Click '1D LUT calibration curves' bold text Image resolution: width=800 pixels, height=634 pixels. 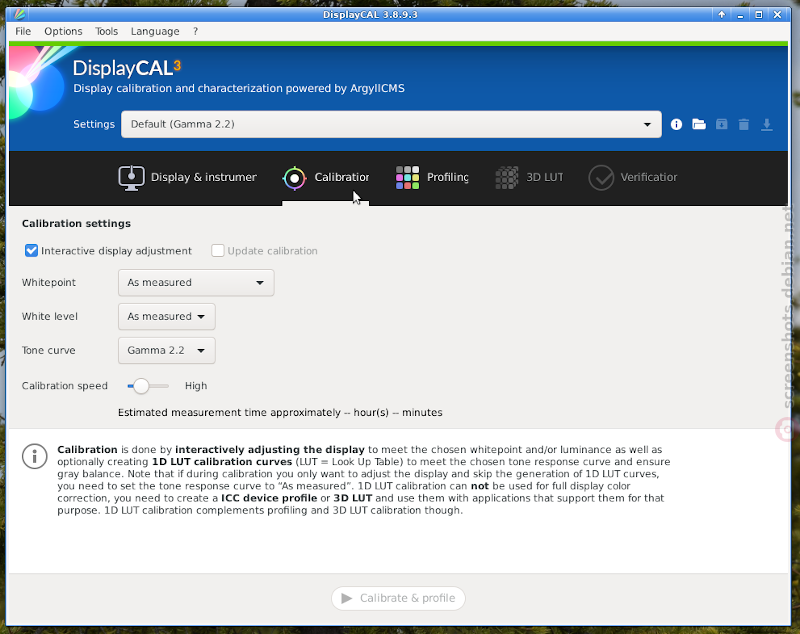[222, 462]
